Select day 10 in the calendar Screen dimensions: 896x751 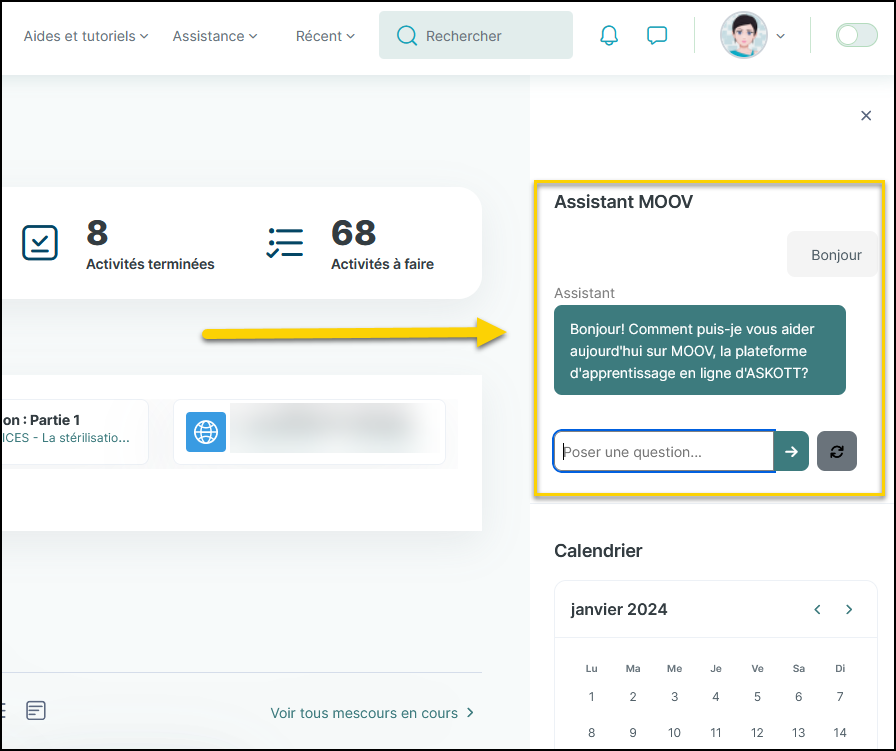[674, 733]
